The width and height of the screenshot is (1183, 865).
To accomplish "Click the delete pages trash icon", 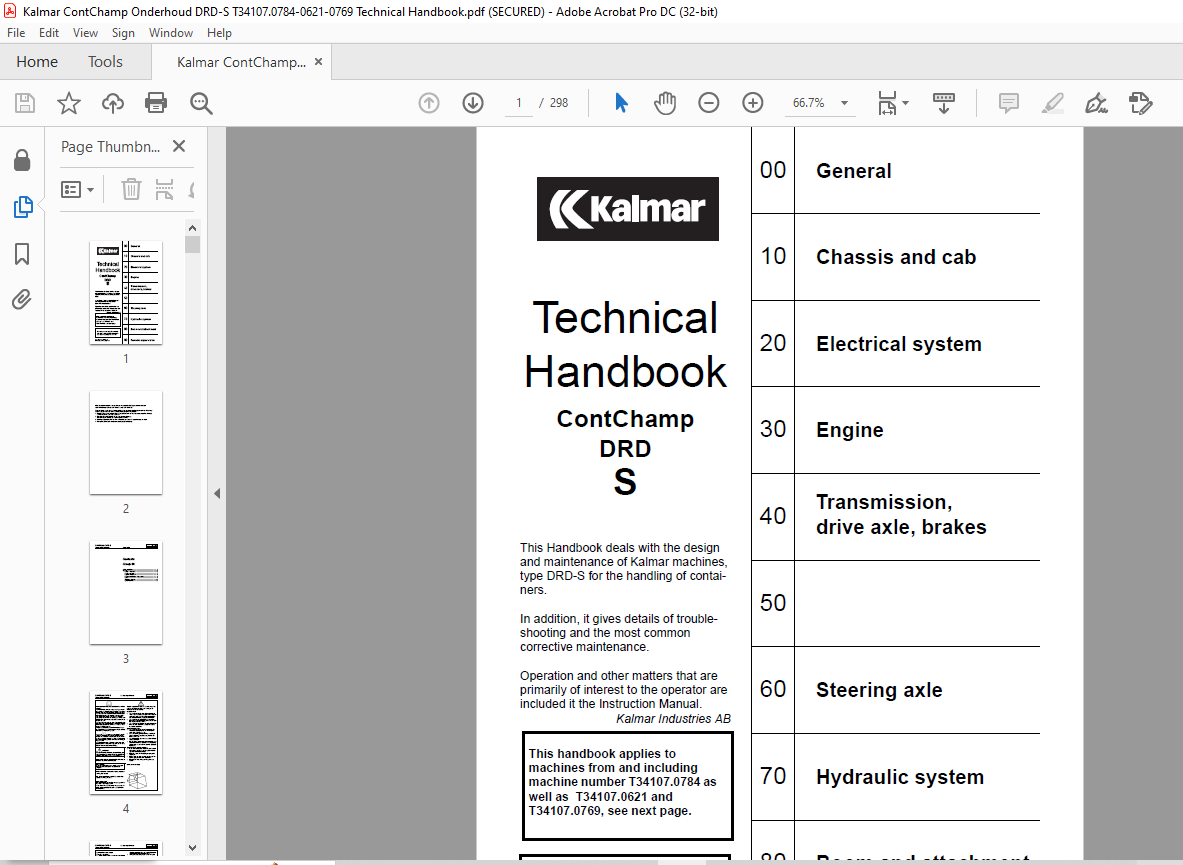I will 131,189.
